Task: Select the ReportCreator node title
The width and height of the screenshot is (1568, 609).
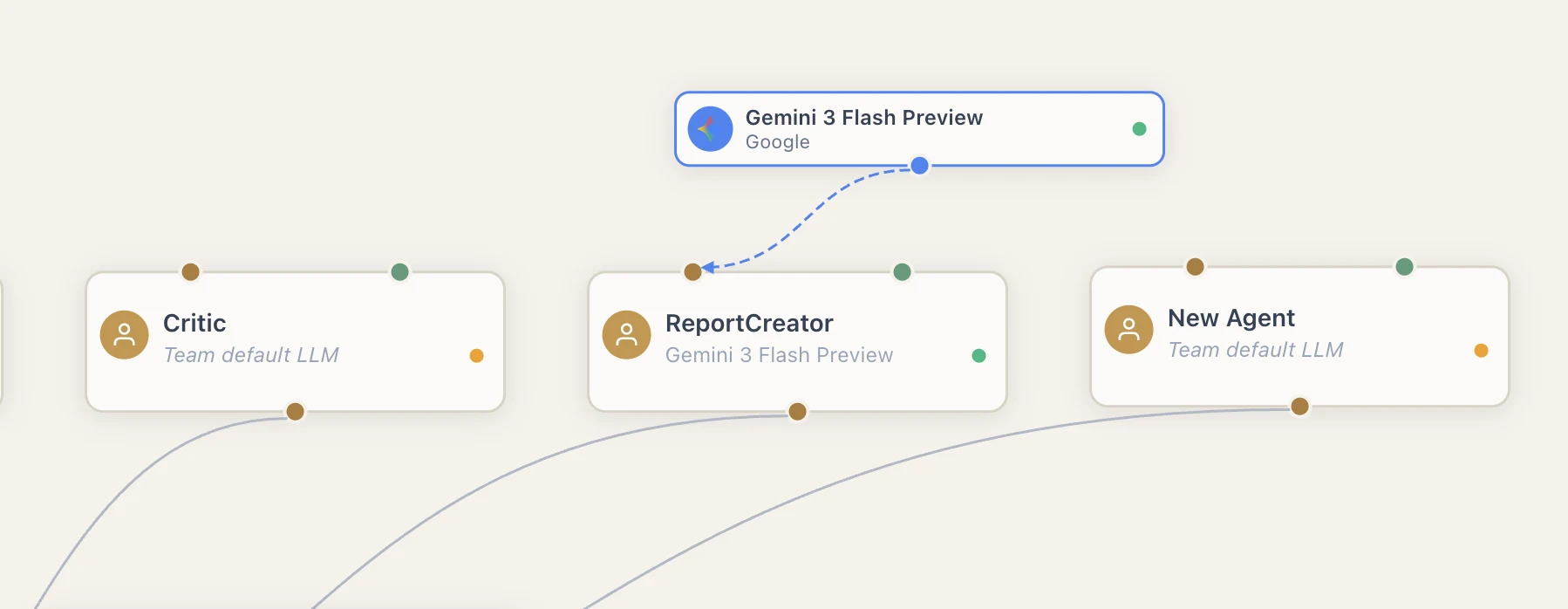Action: point(749,324)
